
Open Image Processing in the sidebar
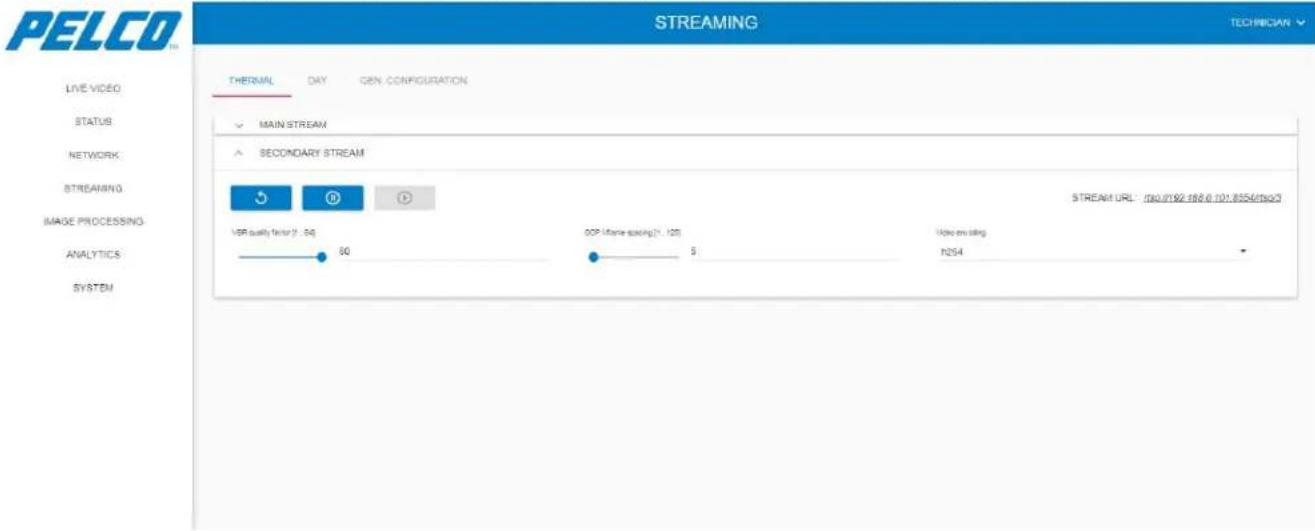pos(93,221)
